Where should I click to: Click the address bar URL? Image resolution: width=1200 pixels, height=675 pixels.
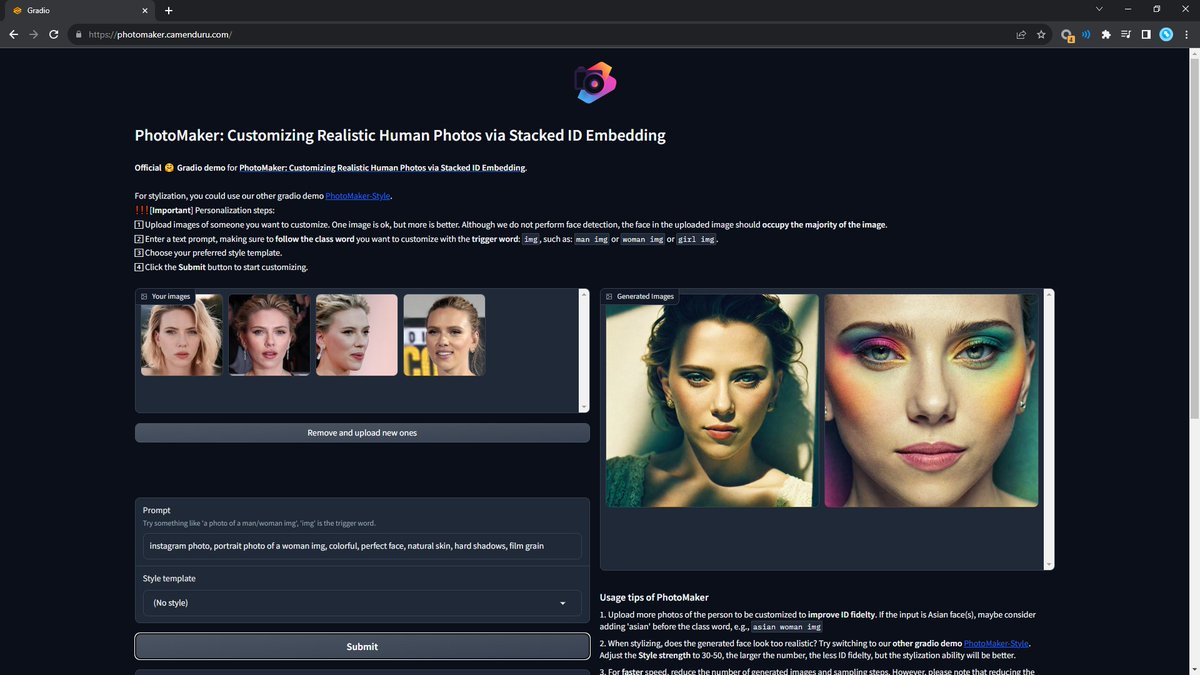click(x=160, y=34)
